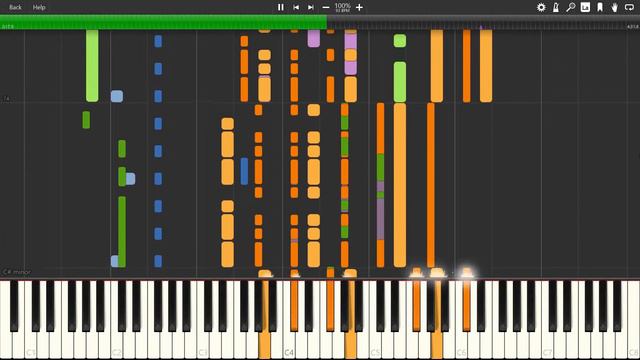Skip ahead with the next-section button
The height and width of the screenshot is (360, 640).
[x=311, y=7]
